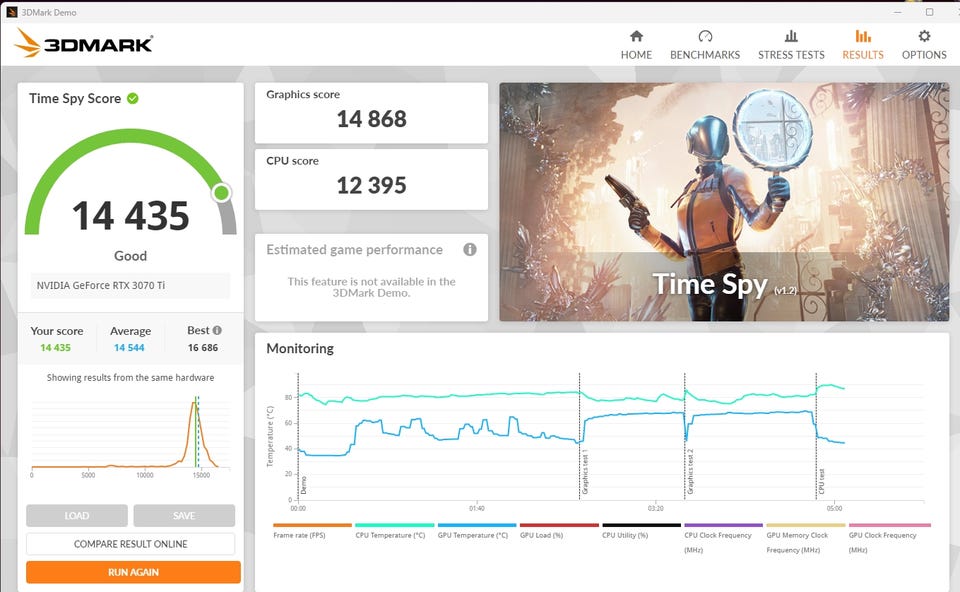Toggle GPU Clock Frequency legend swatch
960x592 pixels.
point(889,525)
